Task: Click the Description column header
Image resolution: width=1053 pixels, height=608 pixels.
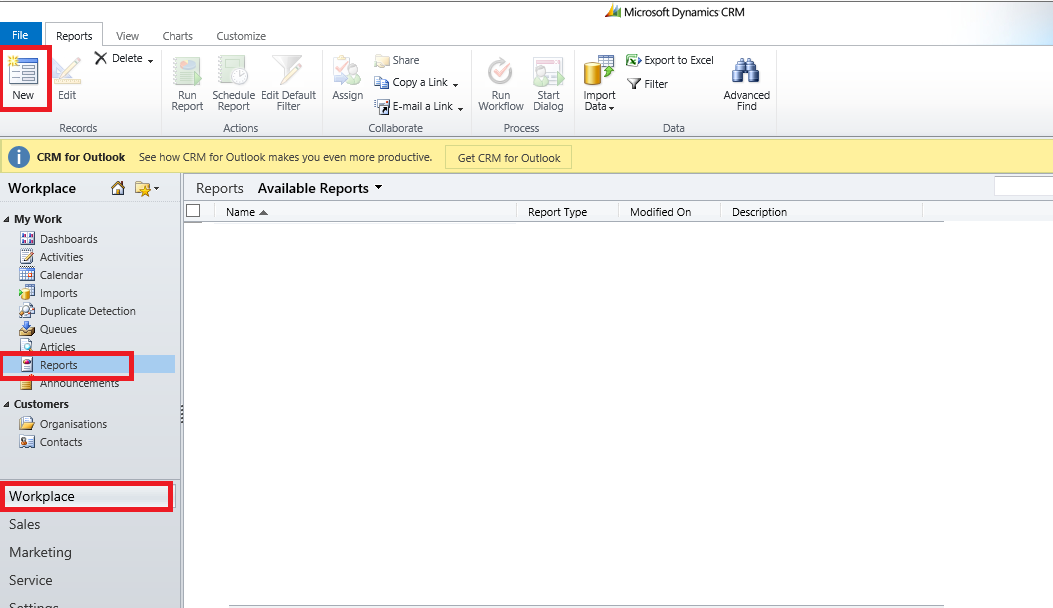Action: coord(760,212)
